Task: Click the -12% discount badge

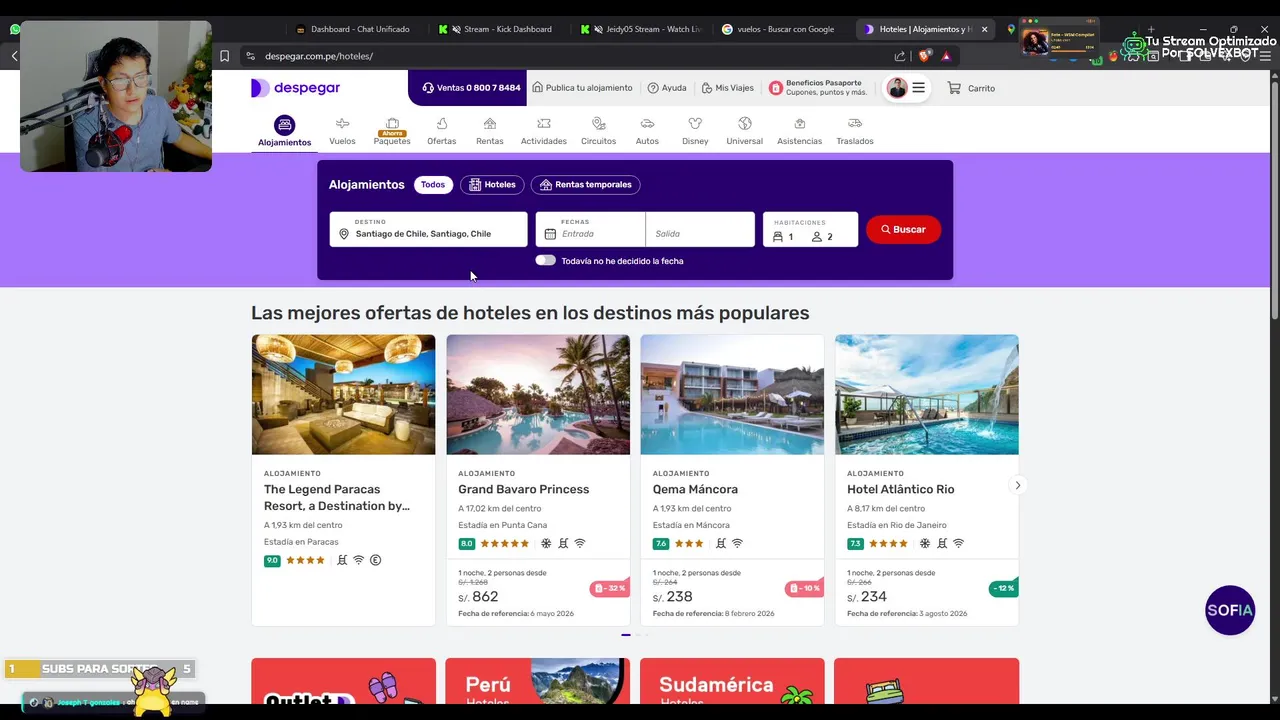Action: tap(1002, 588)
